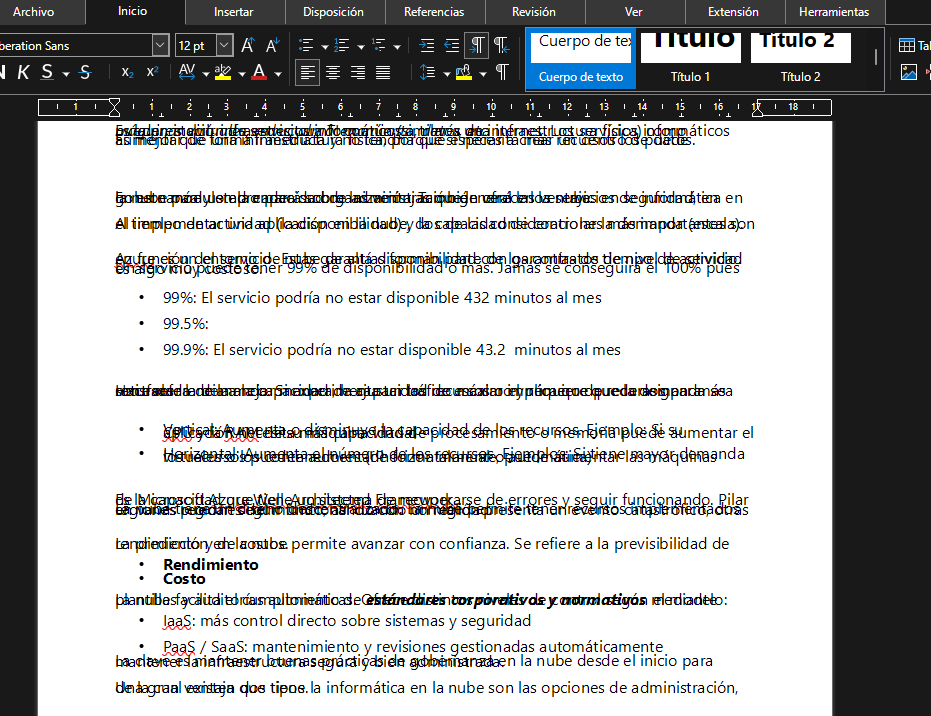Click the insert image icon
The height and width of the screenshot is (716, 931).
coord(908,72)
